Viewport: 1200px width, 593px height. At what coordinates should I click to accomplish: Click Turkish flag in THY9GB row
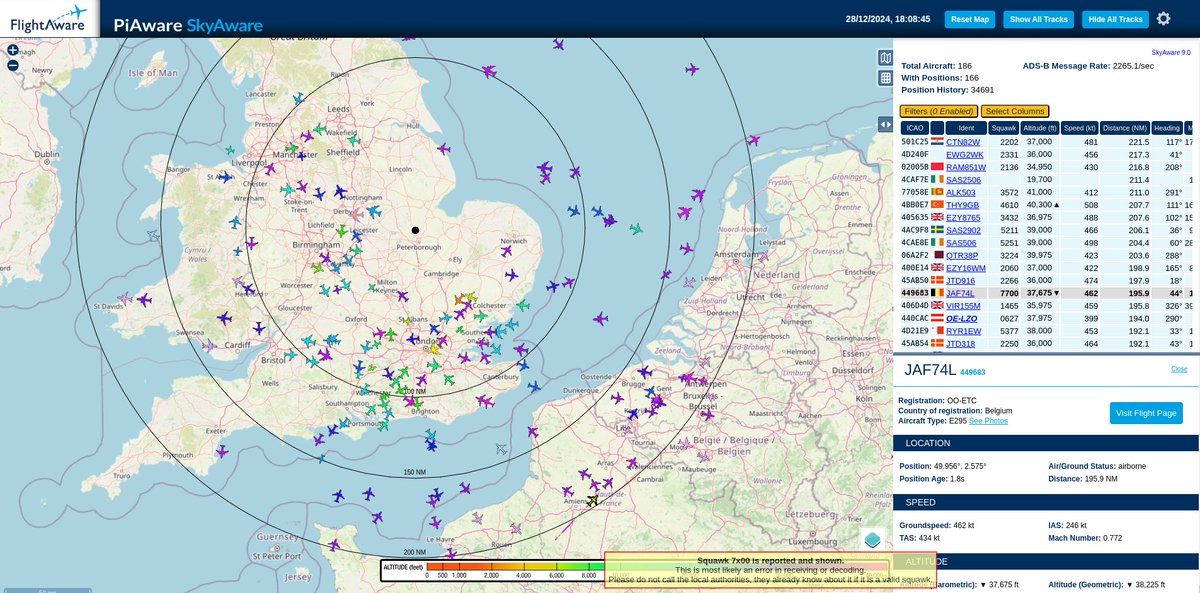937,205
